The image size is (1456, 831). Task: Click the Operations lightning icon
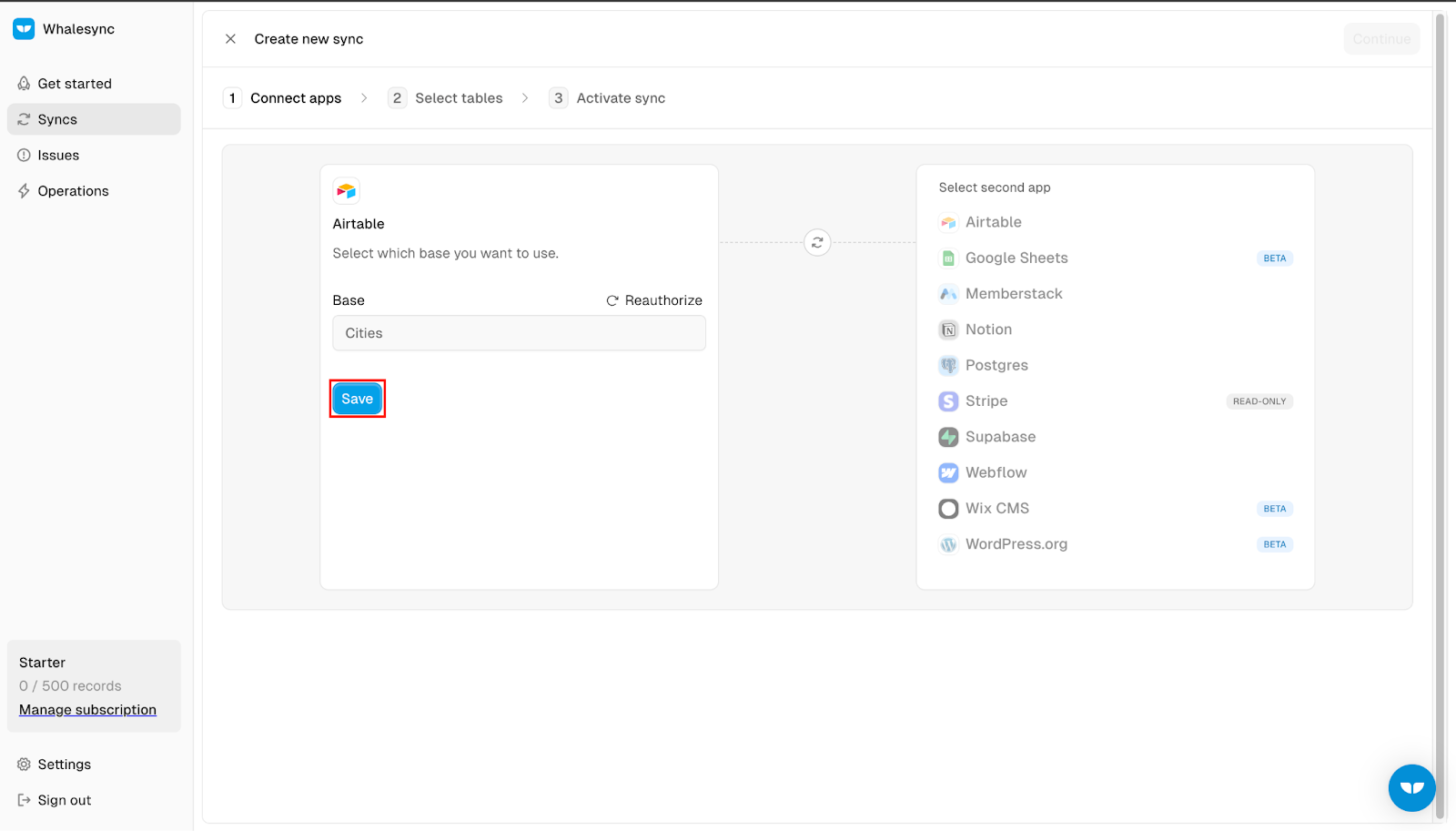tap(24, 191)
